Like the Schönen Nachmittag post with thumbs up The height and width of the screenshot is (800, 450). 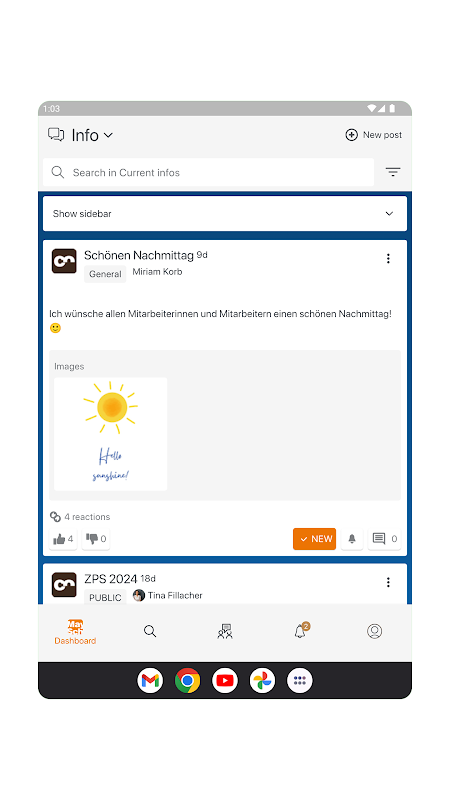pyautogui.click(x=63, y=539)
